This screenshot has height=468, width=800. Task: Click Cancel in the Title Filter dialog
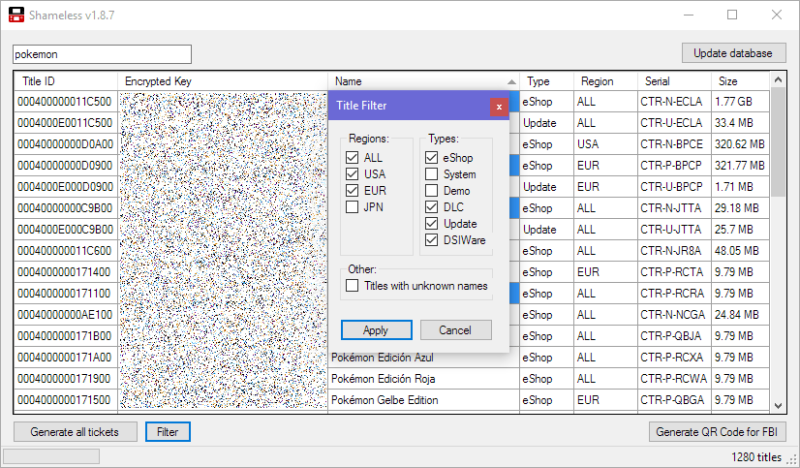456,330
